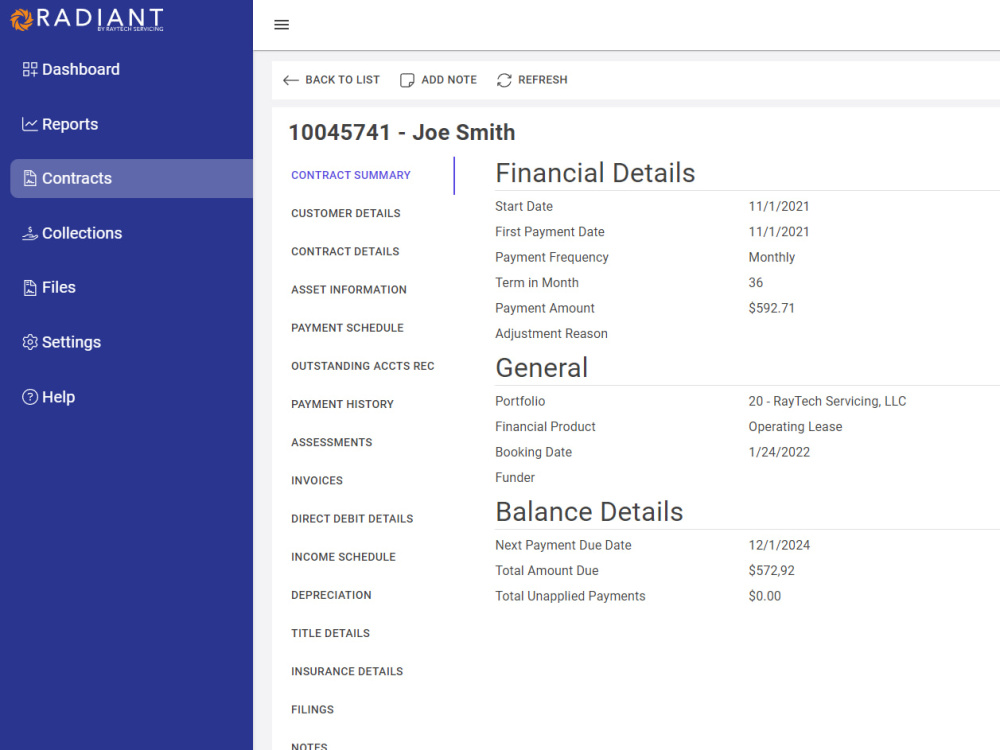
Task: Click the Start Date label
Action: 524,207
